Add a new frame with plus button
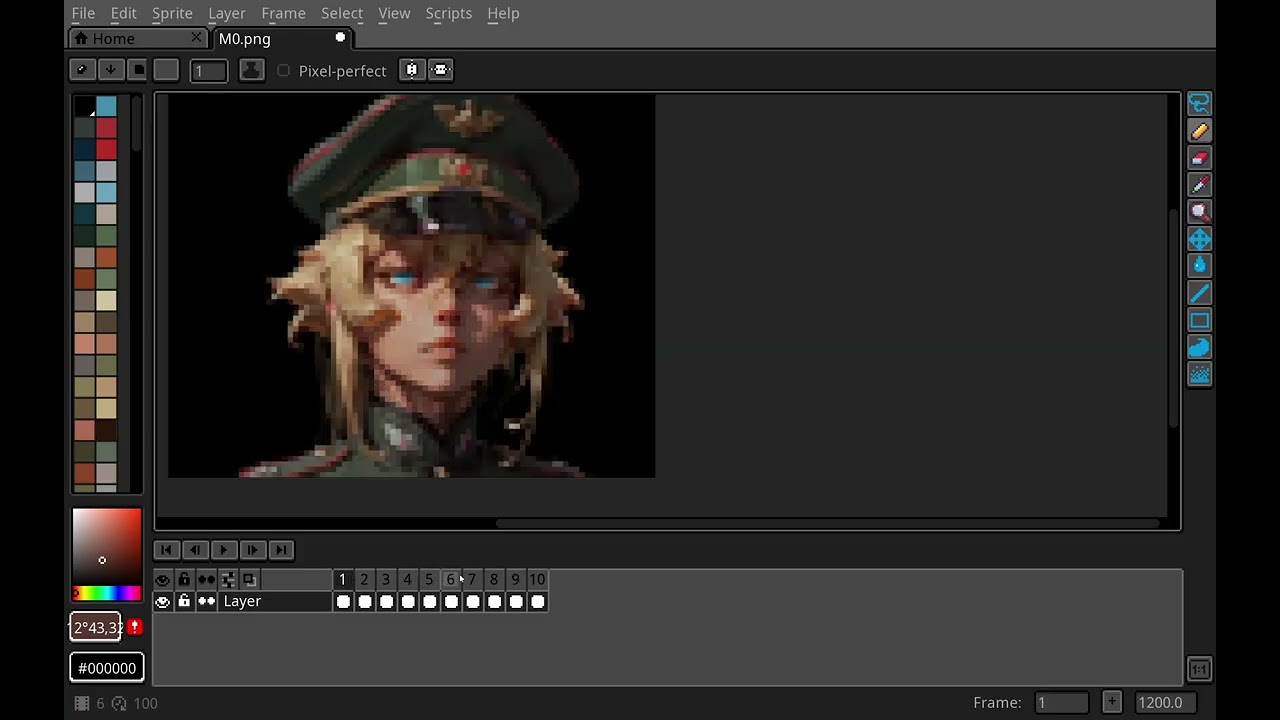Viewport: 1280px width, 720px height. click(x=1112, y=702)
